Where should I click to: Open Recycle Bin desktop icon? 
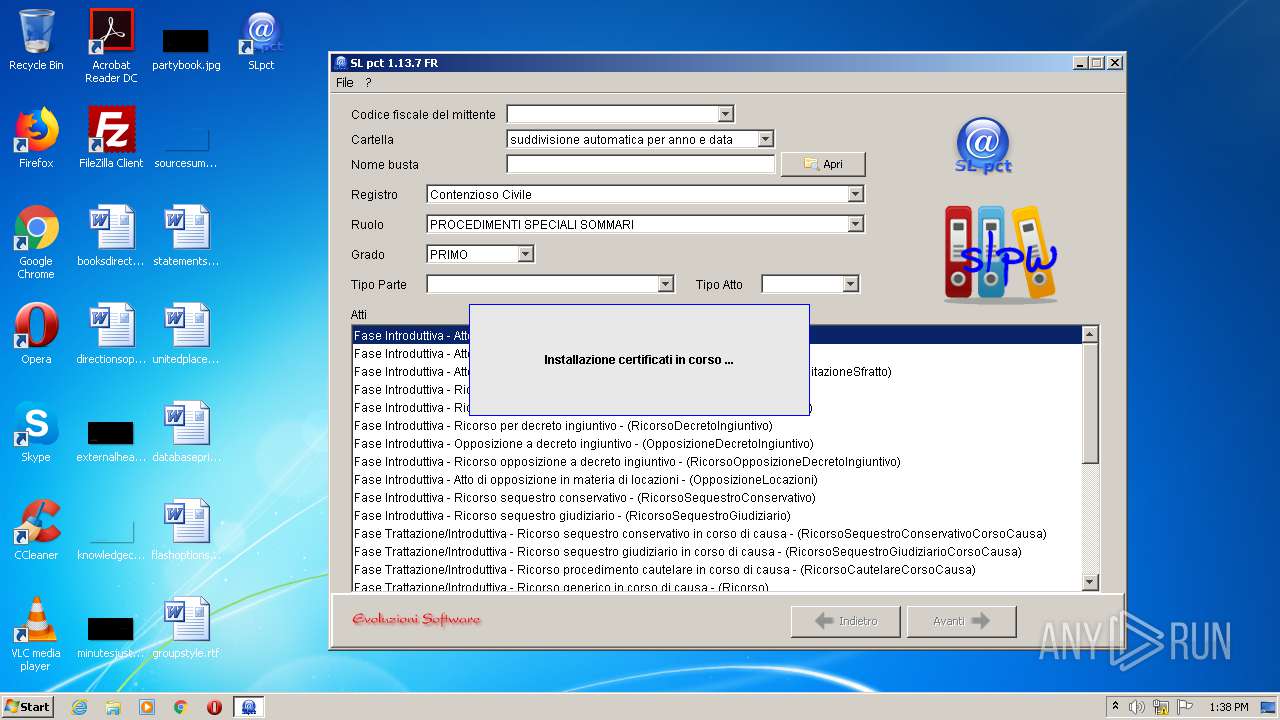pyautogui.click(x=36, y=40)
